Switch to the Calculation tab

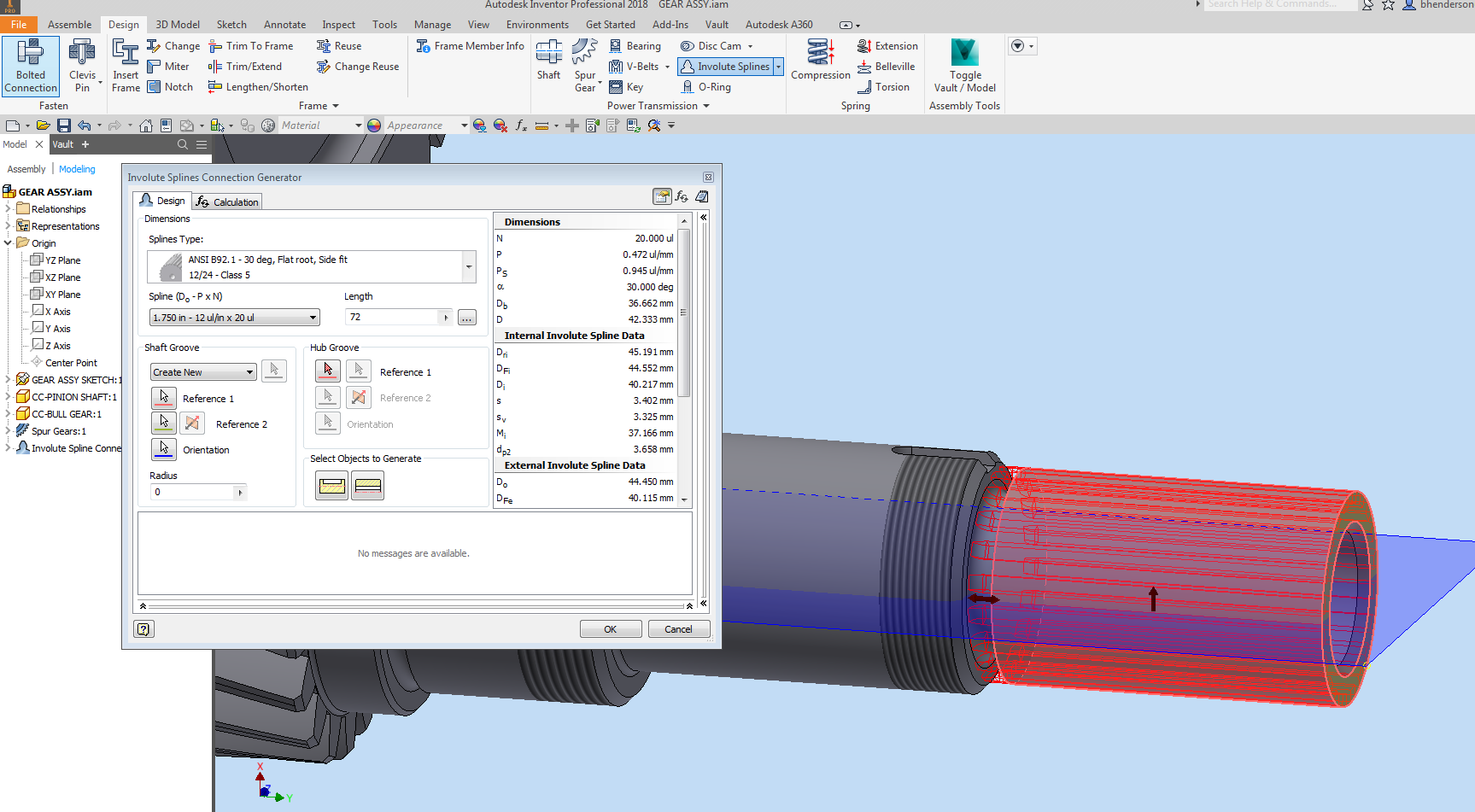pyautogui.click(x=227, y=202)
